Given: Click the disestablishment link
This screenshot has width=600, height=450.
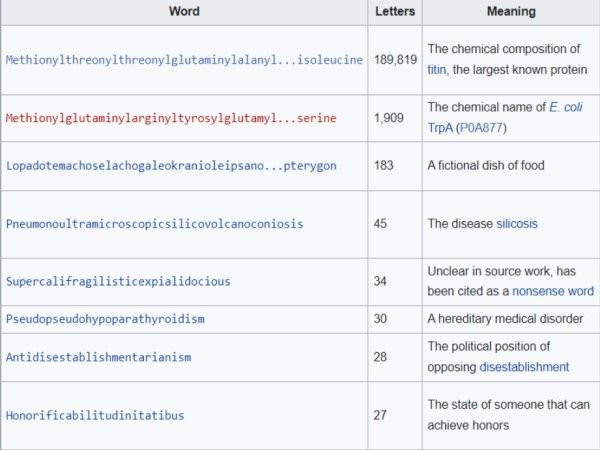Looking at the screenshot, I should (524, 367).
